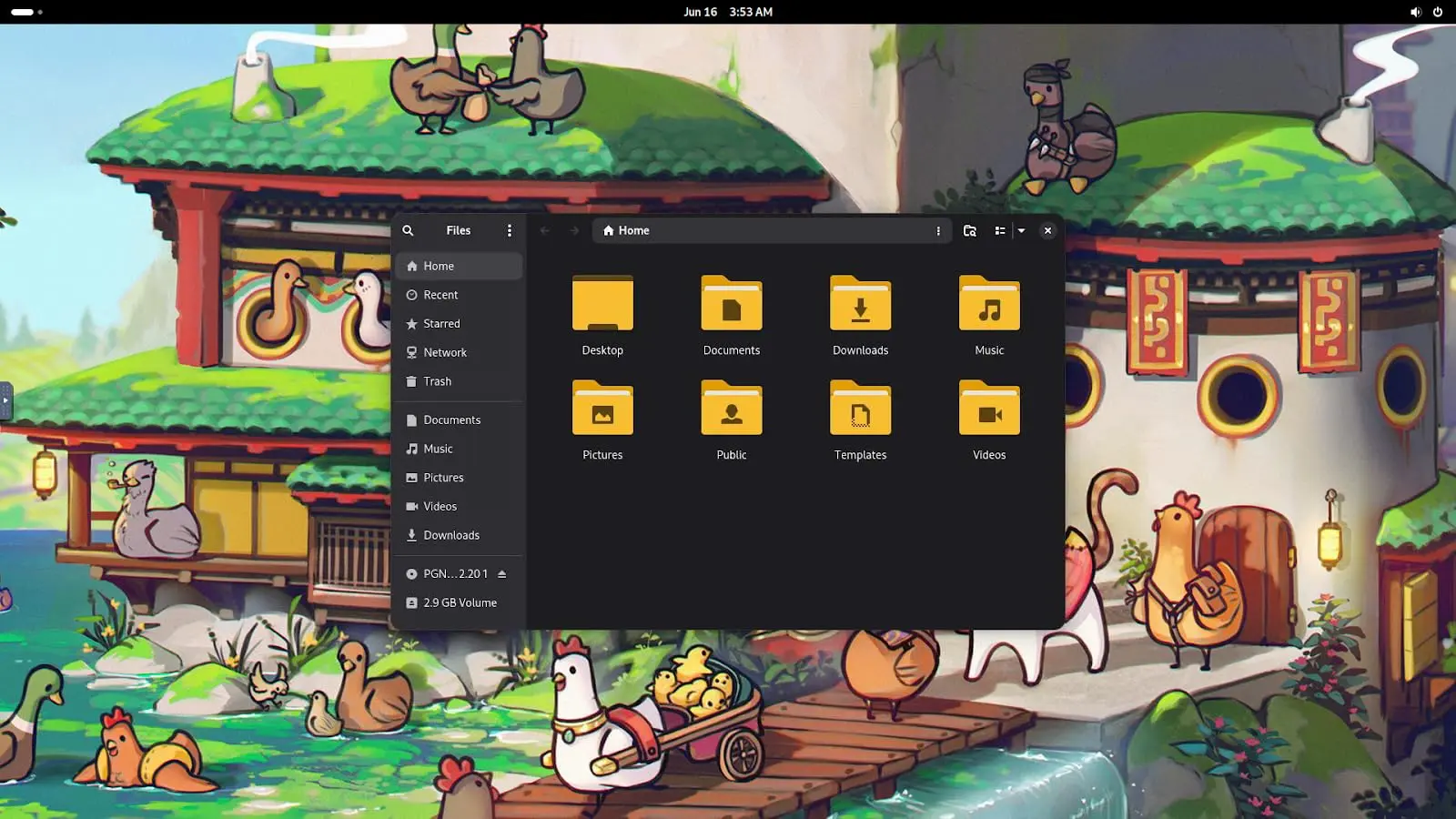
Task: Expand the view options dropdown arrow
Action: point(1021,231)
